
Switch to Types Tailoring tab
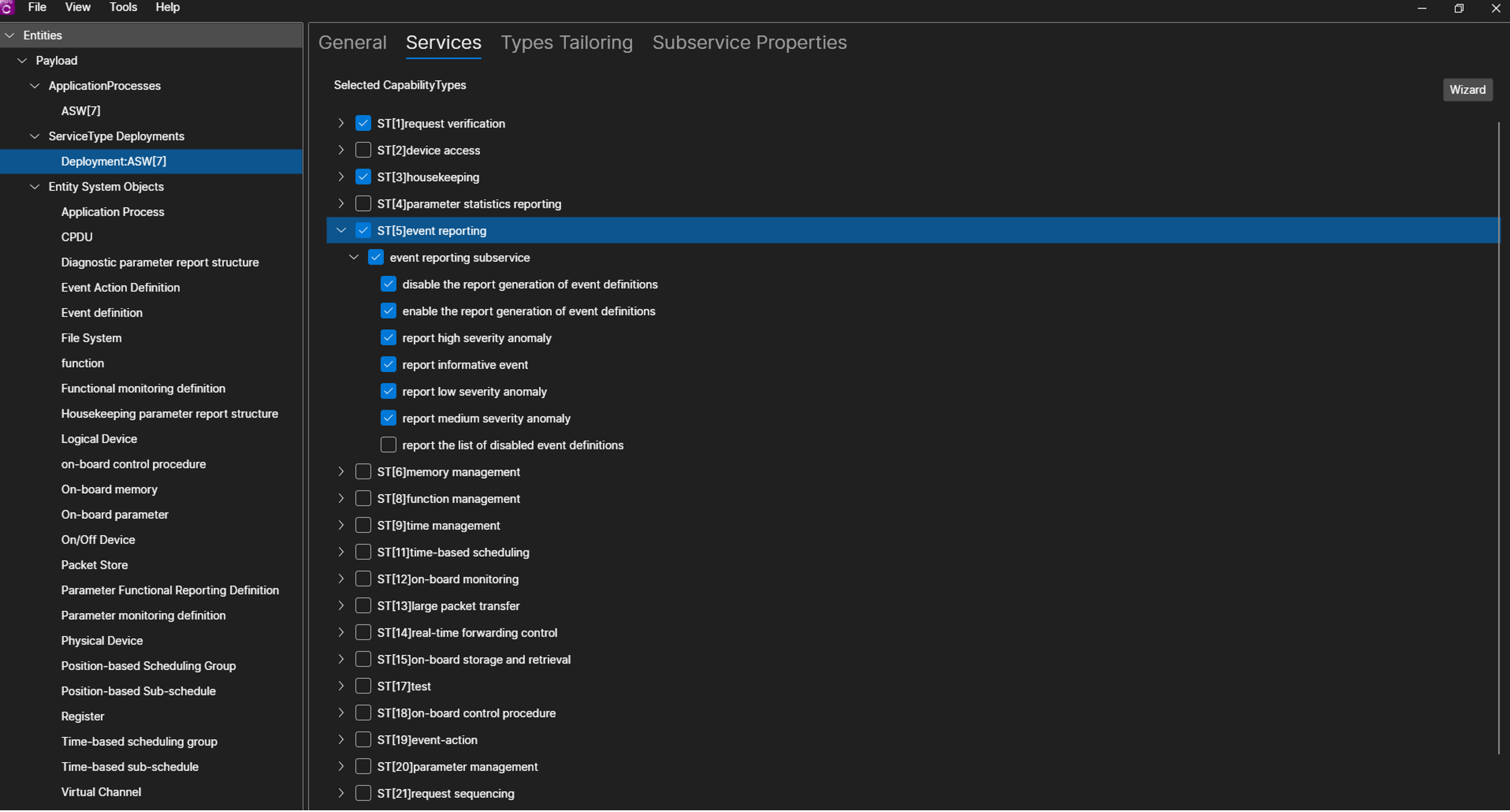[567, 43]
